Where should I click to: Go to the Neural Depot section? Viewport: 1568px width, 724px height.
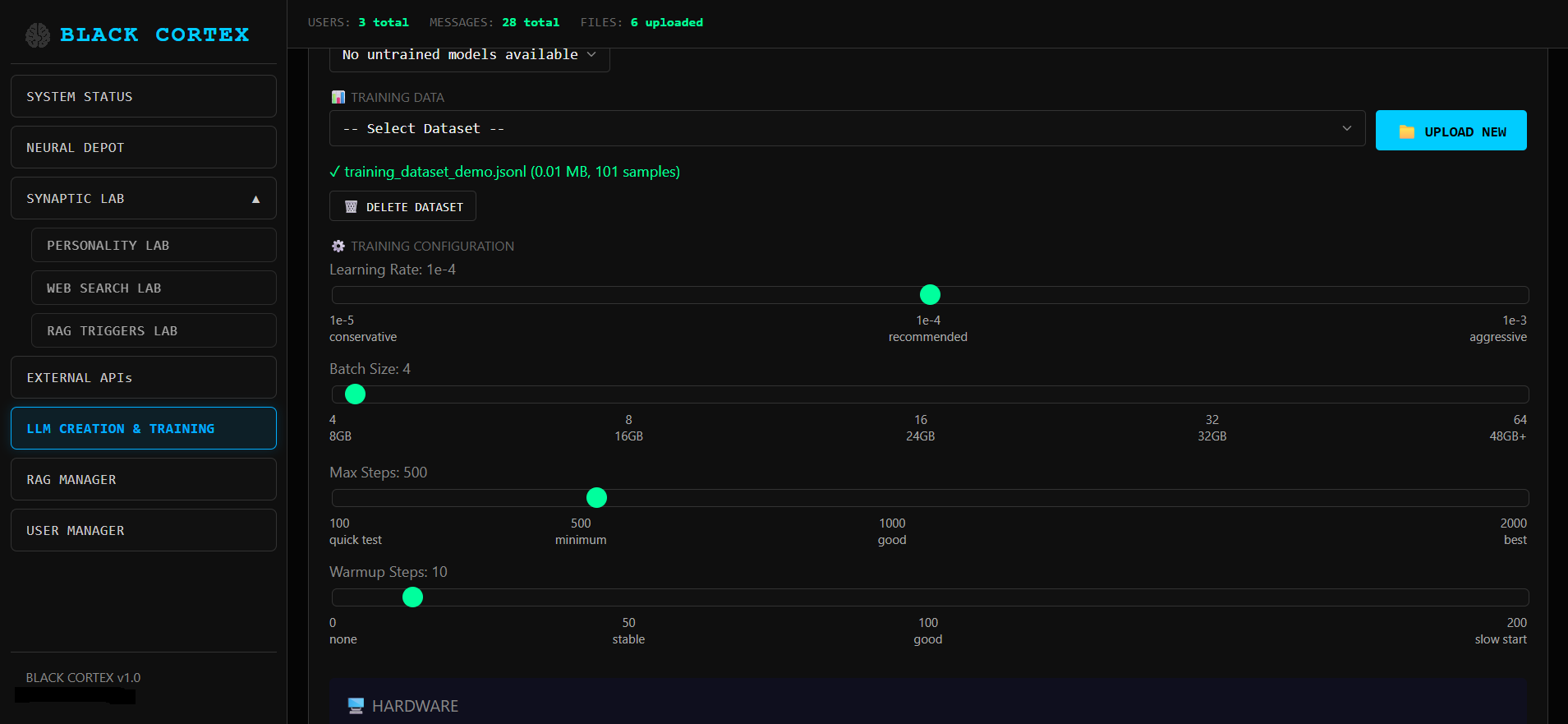coord(144,148)
